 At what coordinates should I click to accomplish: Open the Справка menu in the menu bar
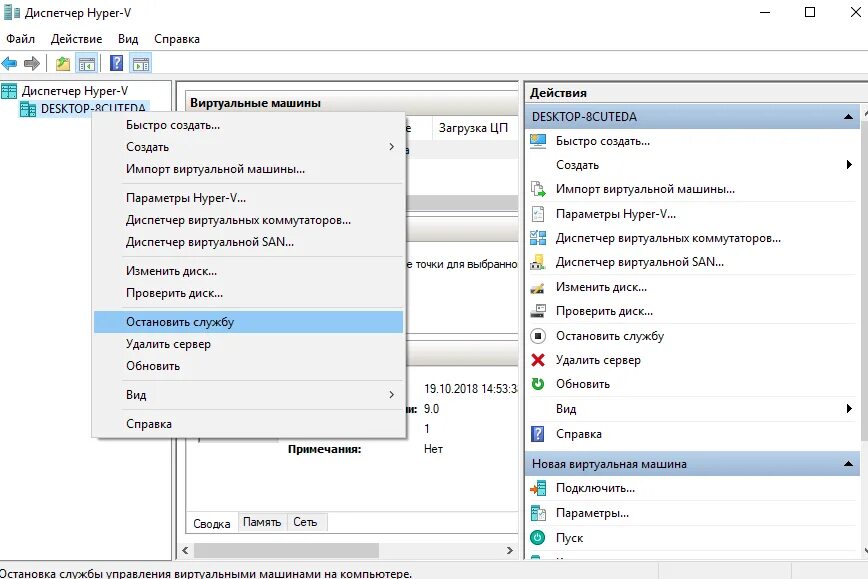click(x=177, y=39)
